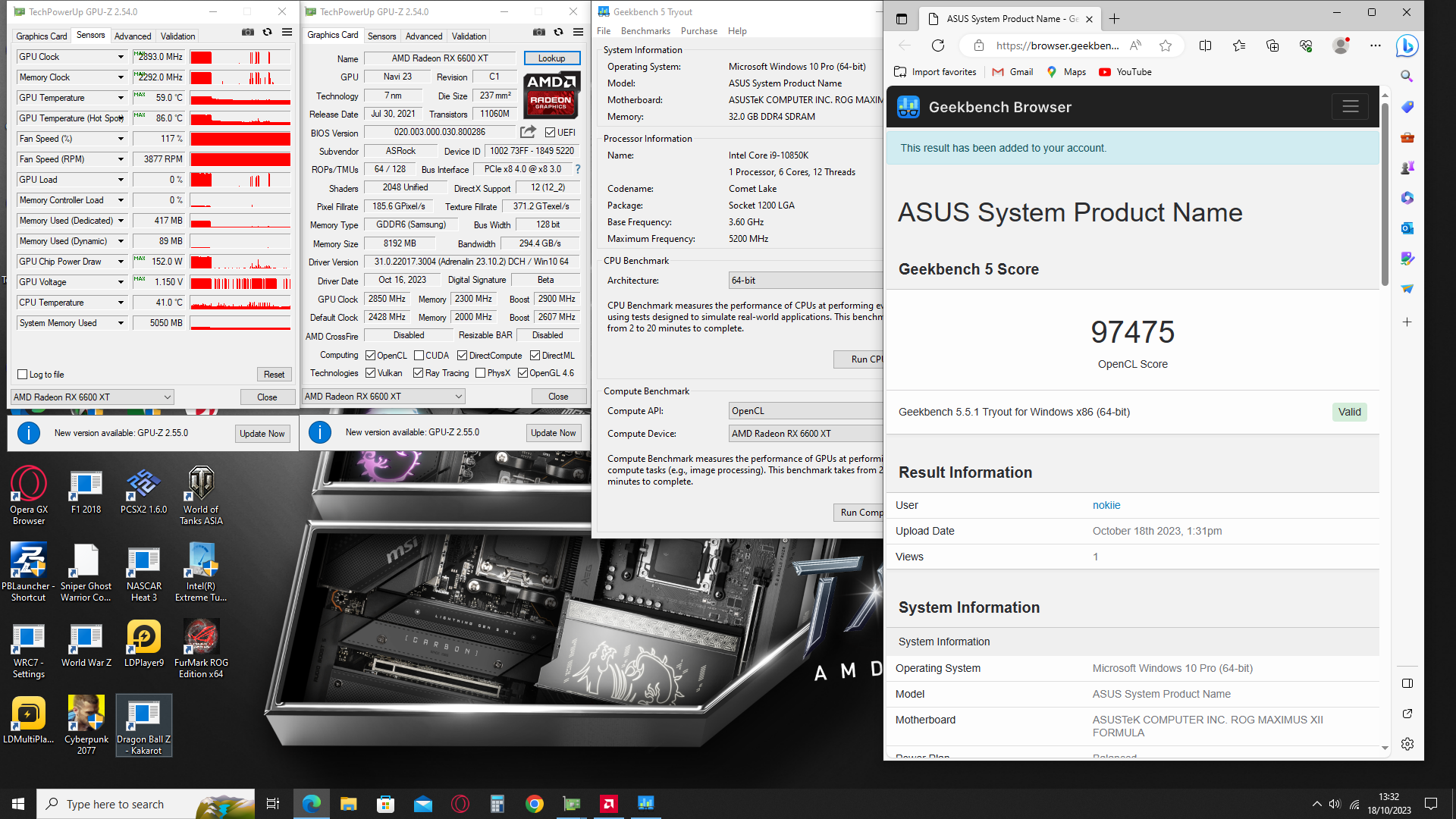Image resolution: width=1456 pixels, height=819 pixels.
Task: Click Bing Copilot icon in Edge sidebar
Action: pos(1407,45)
